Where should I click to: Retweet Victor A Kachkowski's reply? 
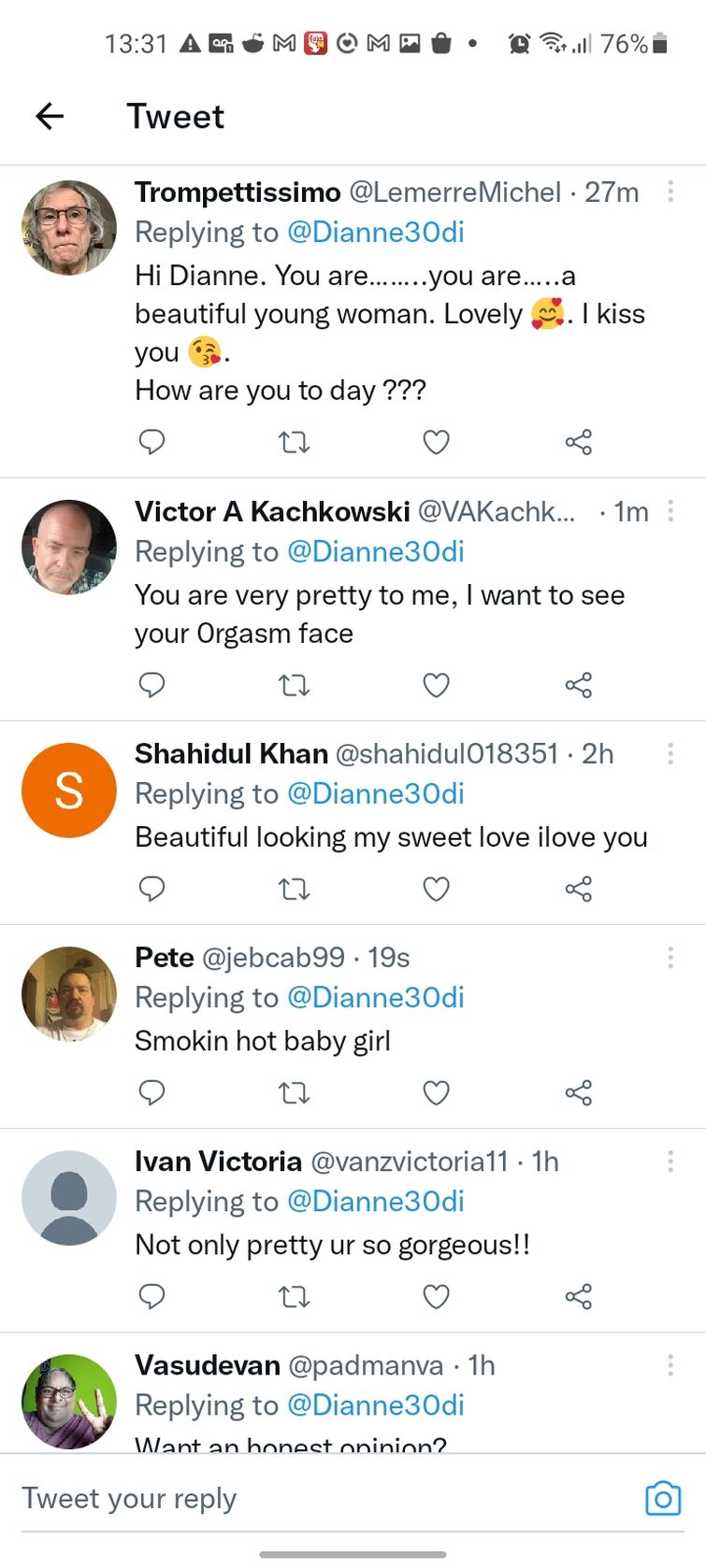coord(294,685)
